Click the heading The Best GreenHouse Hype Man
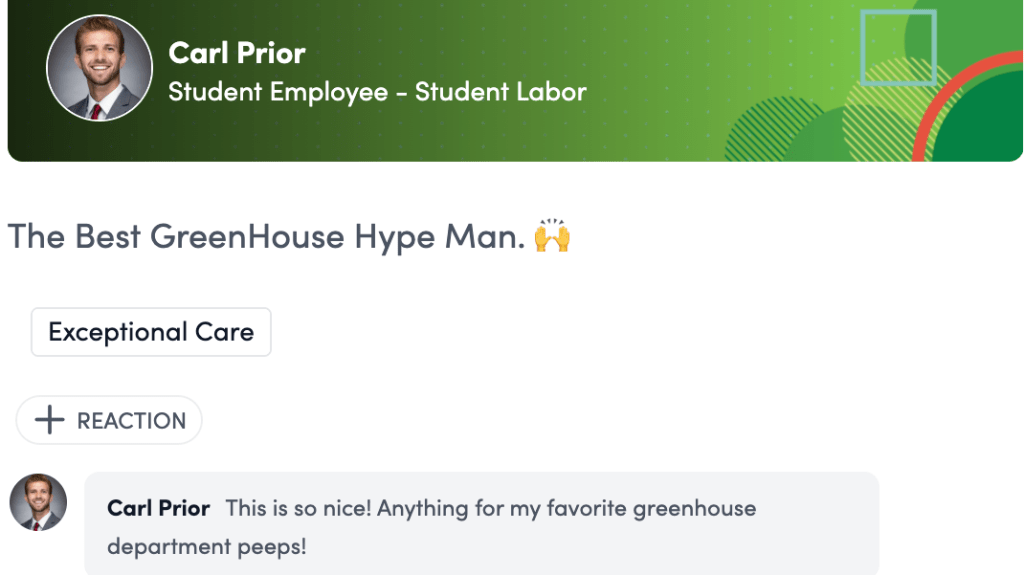Viewport: 1024px width, 575px height. coord(266,237)
